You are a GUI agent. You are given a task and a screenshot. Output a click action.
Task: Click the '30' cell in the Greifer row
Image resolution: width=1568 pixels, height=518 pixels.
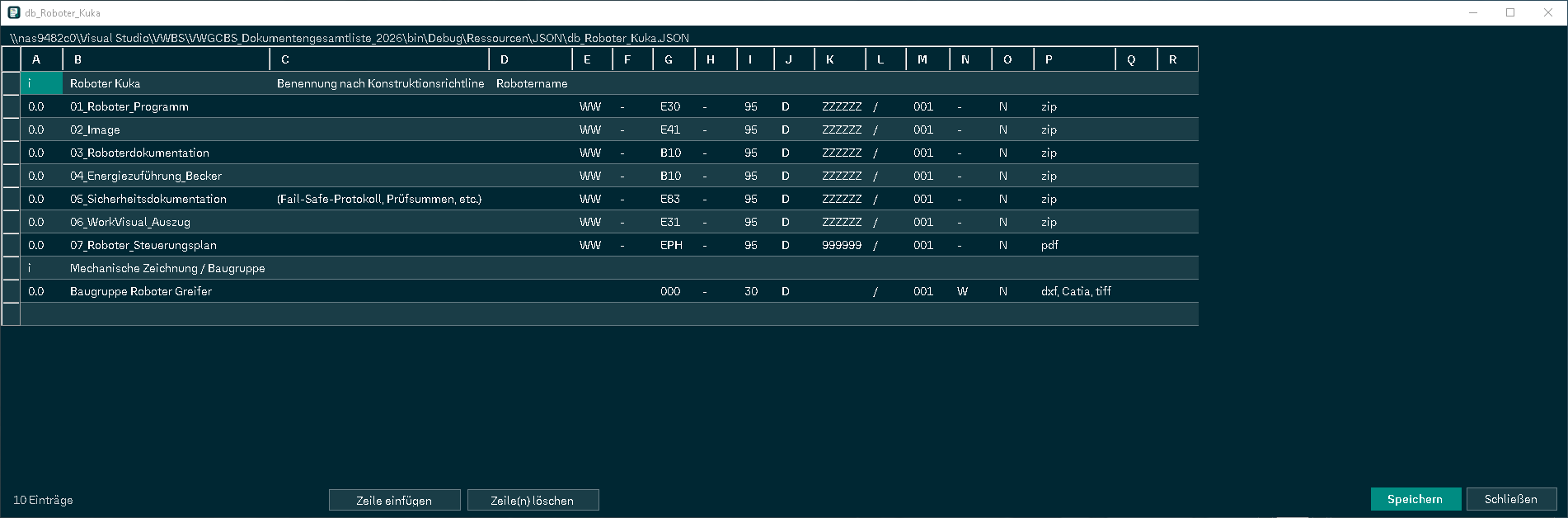(755, 291)
